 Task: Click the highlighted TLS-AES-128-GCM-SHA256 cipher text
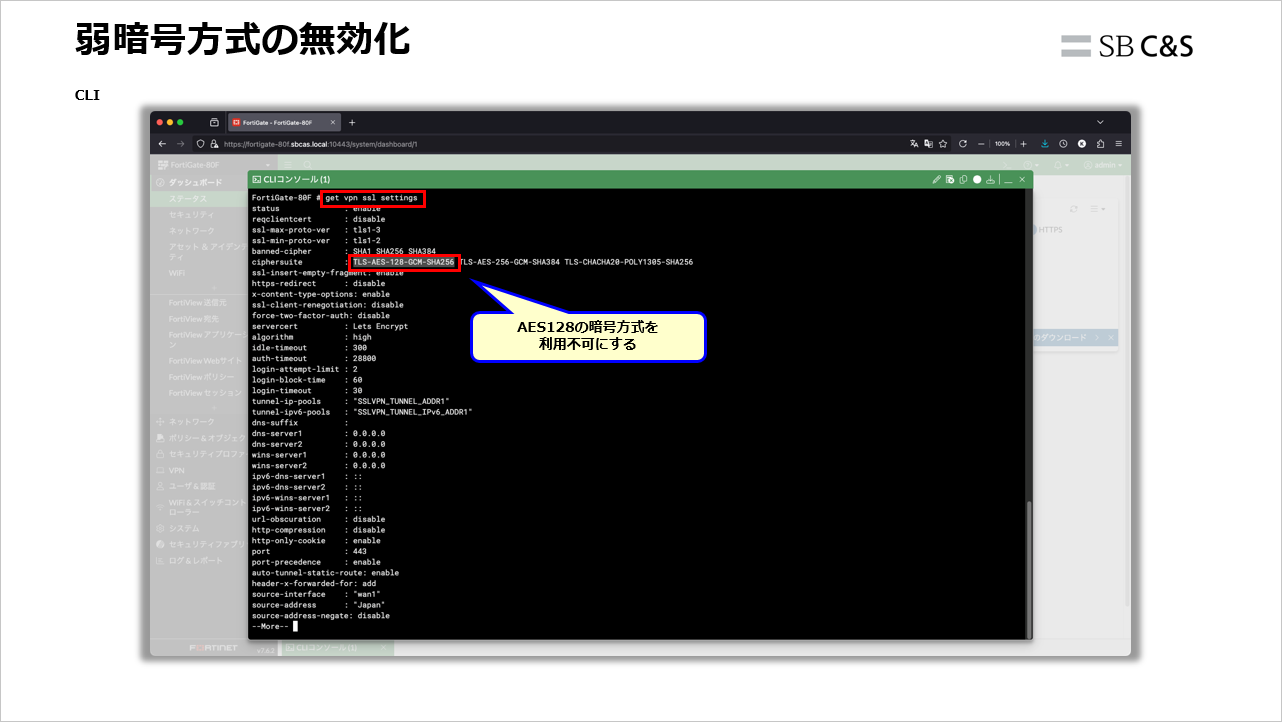pos(404,262)
